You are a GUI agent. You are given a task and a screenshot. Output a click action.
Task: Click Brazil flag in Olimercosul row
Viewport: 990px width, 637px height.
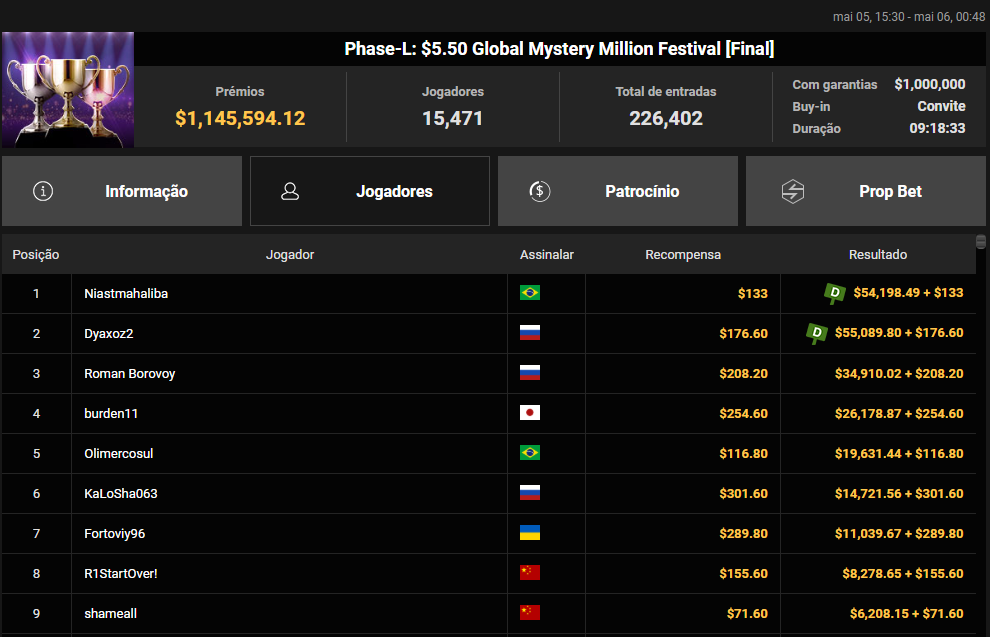[530, 453]
